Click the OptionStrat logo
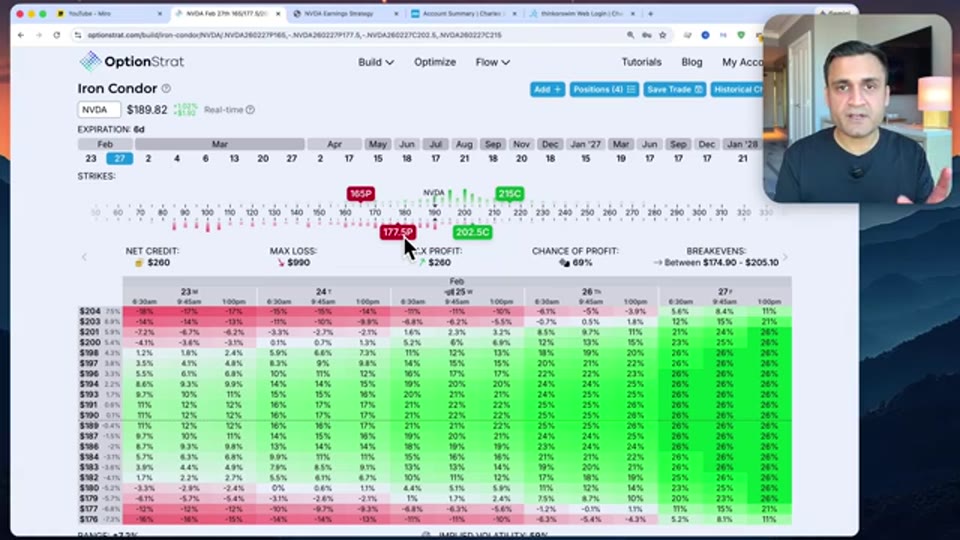 click(132, 61)
